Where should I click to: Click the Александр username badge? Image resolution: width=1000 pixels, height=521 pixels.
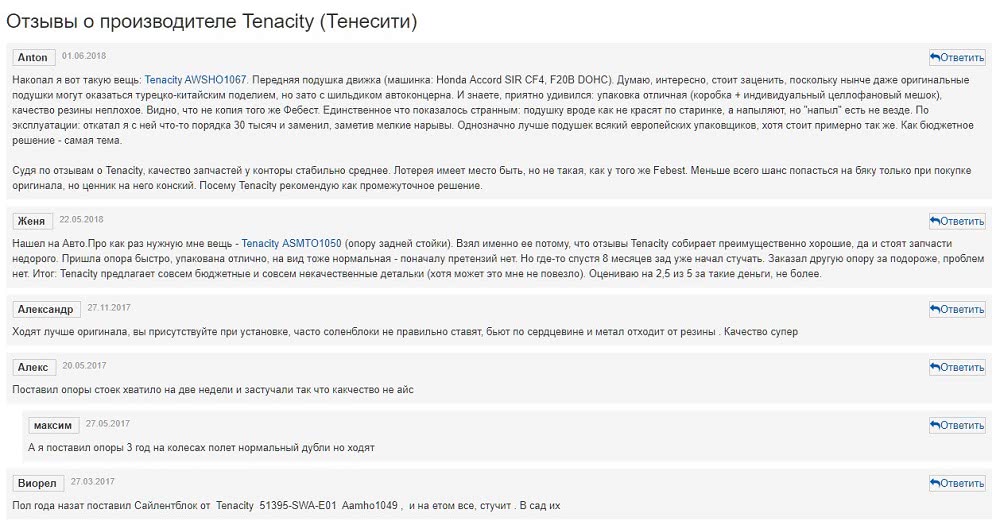[46, 309]
